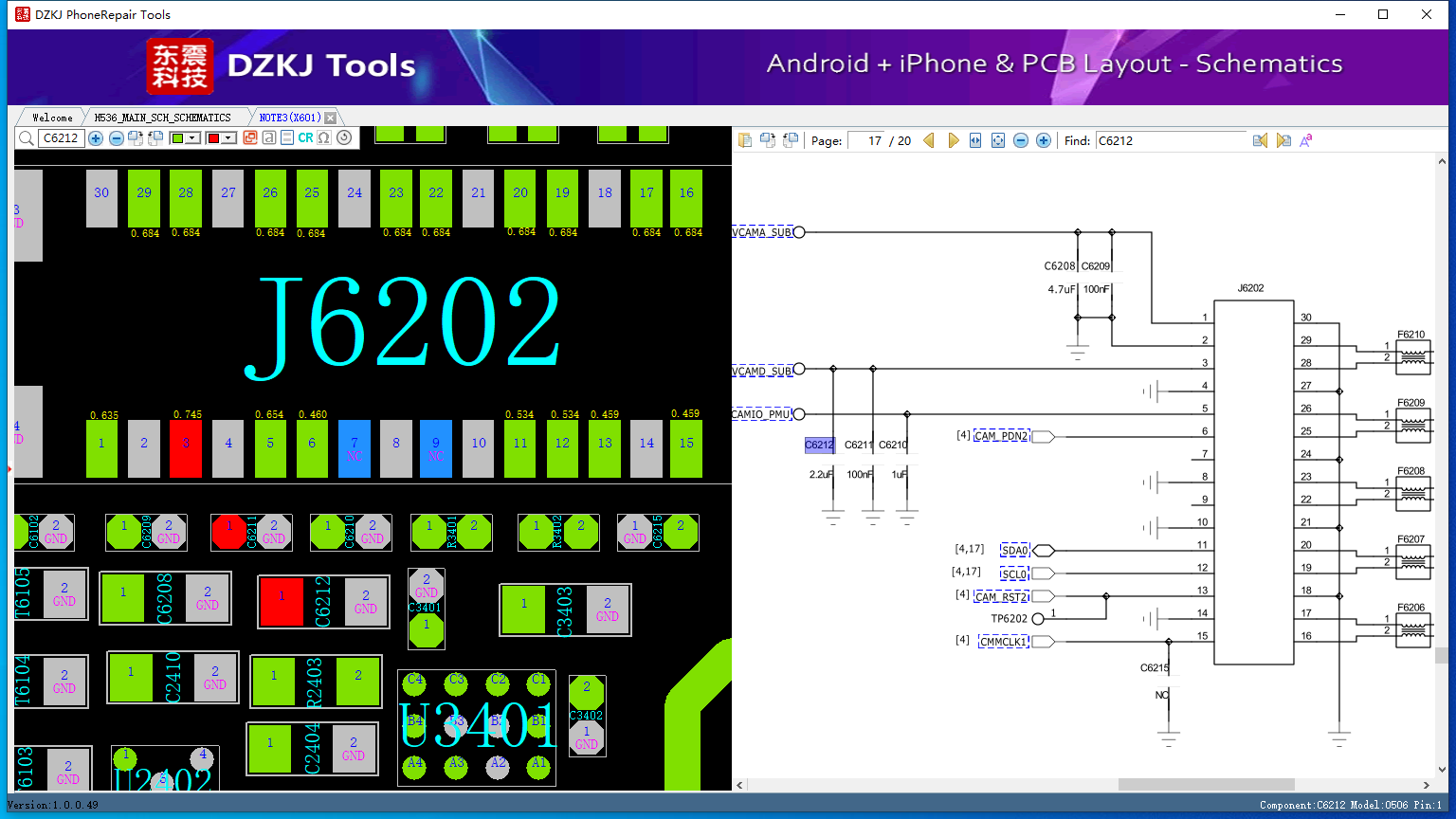
Task: Toggle match case in schematic Find
Action: tap(1306, 140)
